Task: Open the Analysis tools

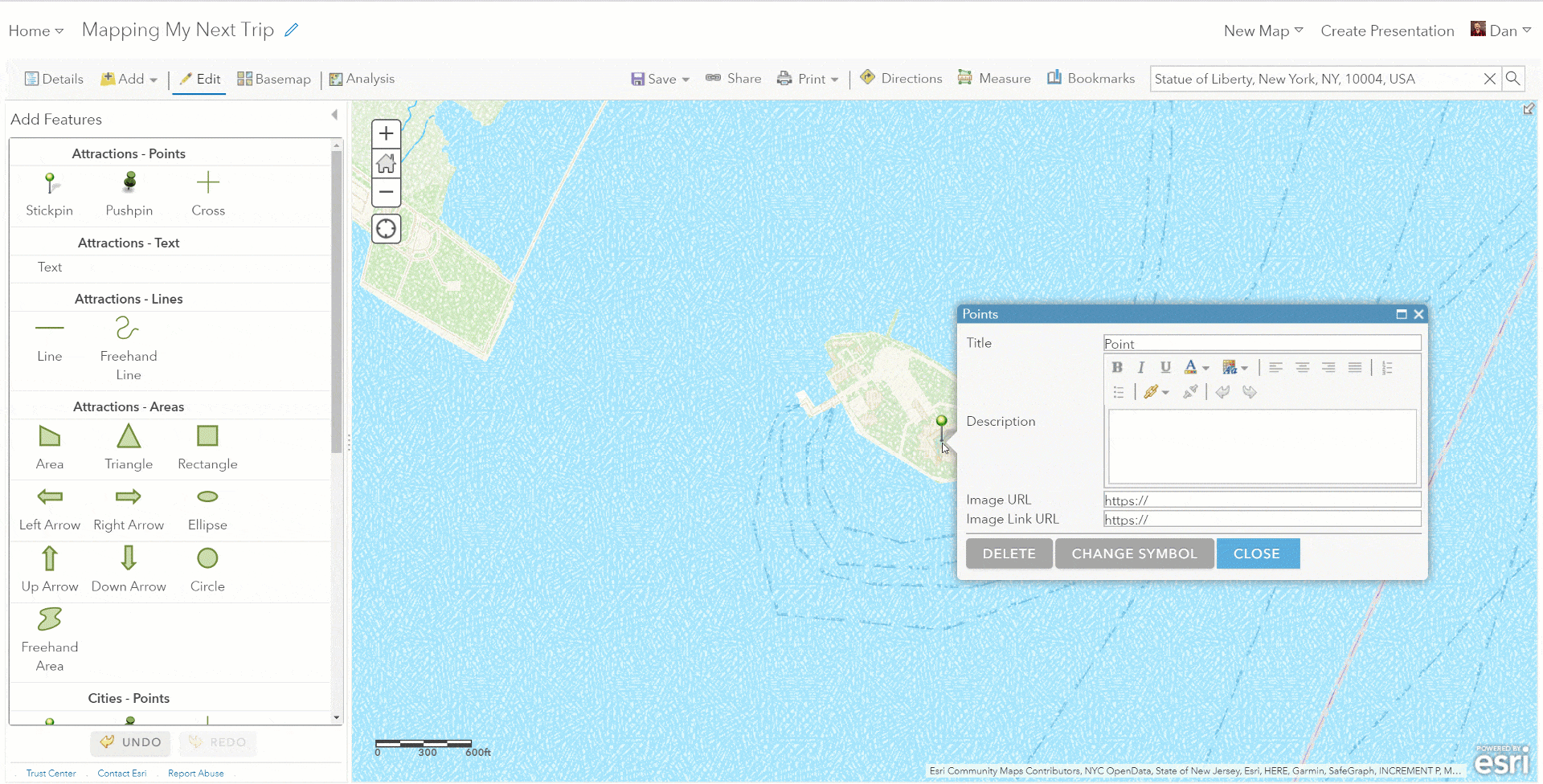Action: click(x=362, y=79)
